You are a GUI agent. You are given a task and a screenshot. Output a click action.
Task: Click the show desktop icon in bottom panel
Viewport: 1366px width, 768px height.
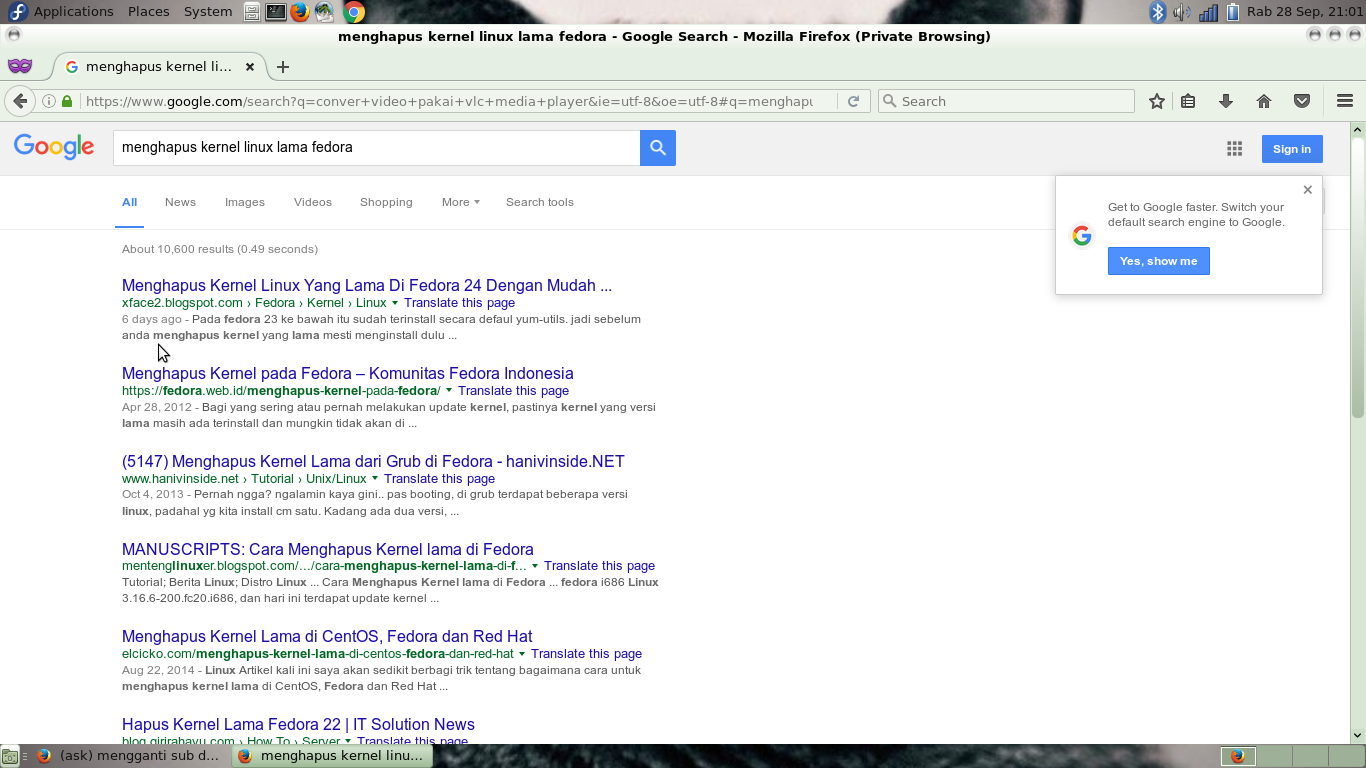[x=10, y=757]
